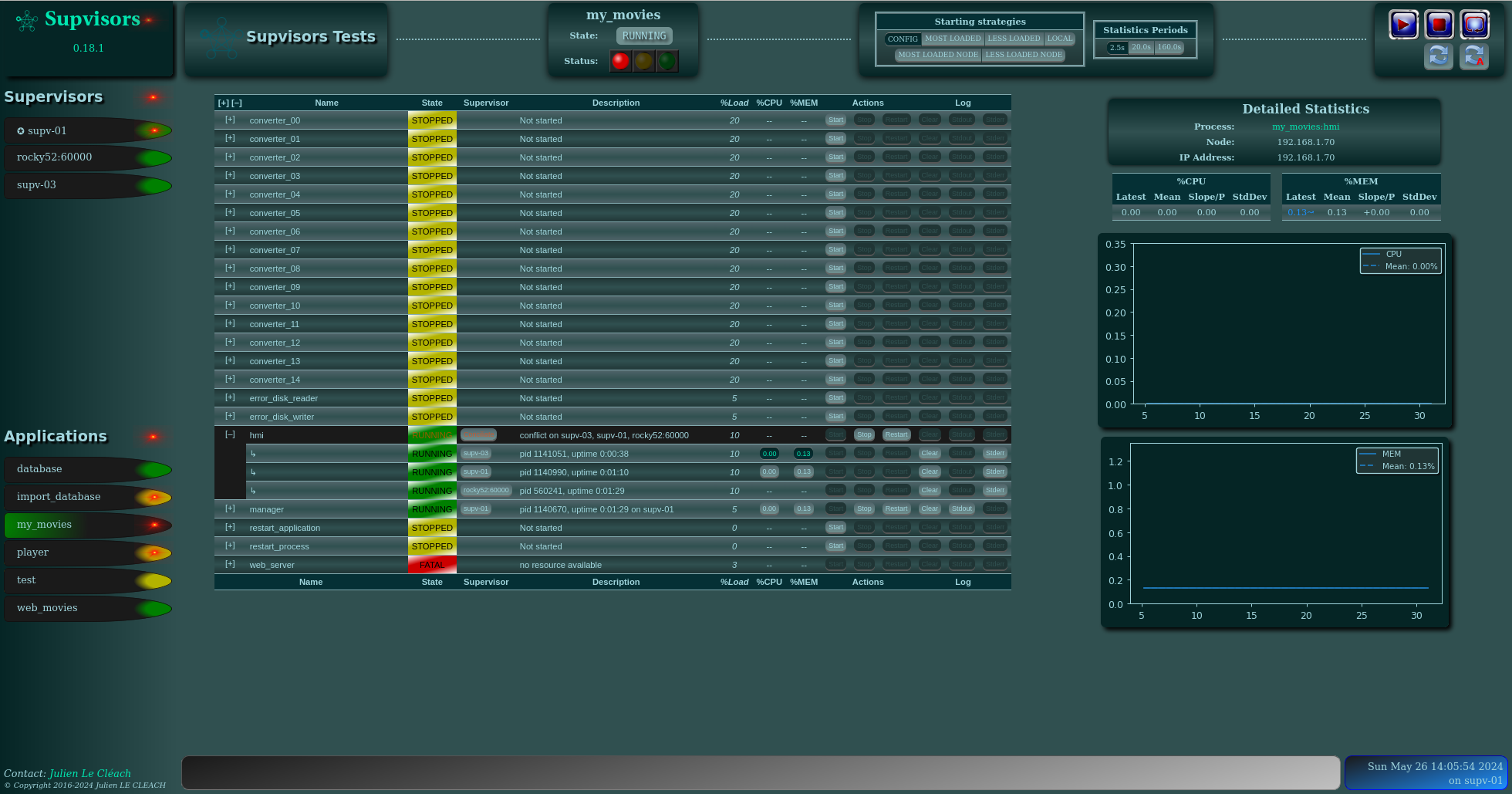Restart application using the loop arrow icon
Screen dimensions: 1512x794
pos(1474,25)
